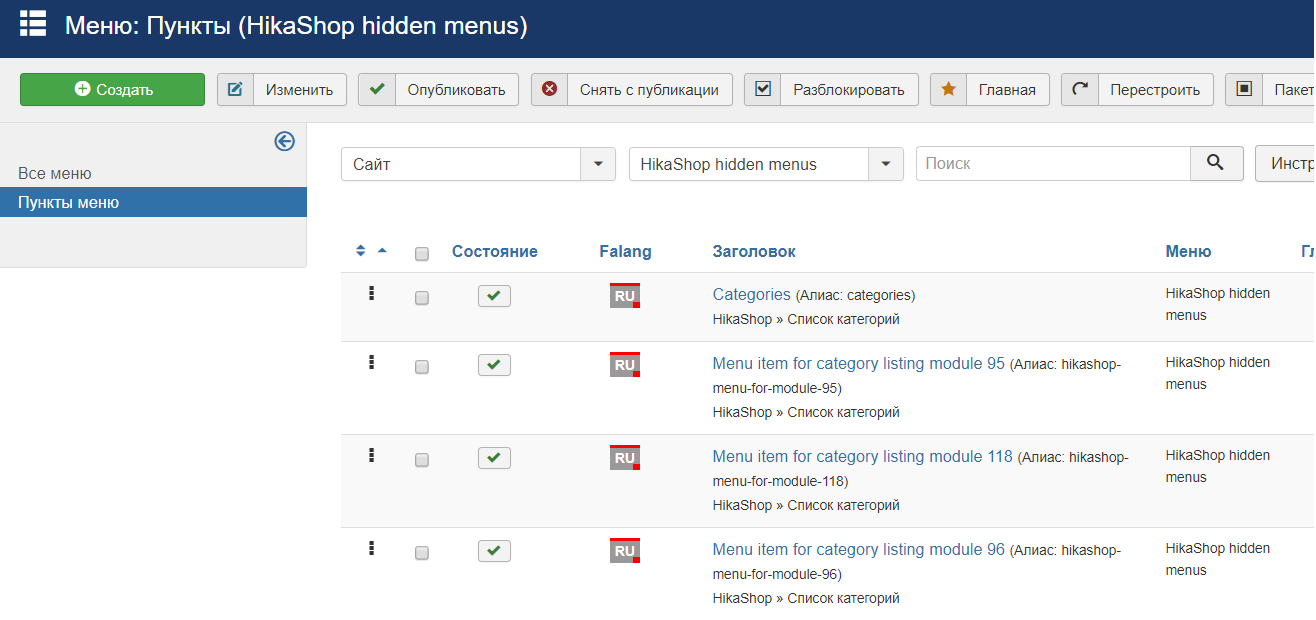
Task: Click the drag handle for module 96 row
Action: (371, 548)
